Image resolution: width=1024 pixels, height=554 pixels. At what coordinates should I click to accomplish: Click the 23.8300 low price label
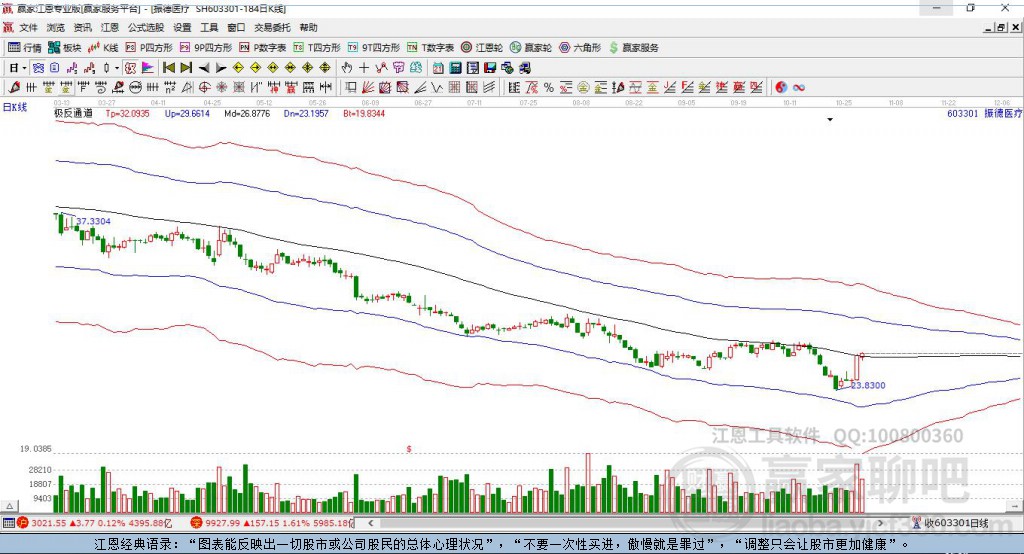868,385
